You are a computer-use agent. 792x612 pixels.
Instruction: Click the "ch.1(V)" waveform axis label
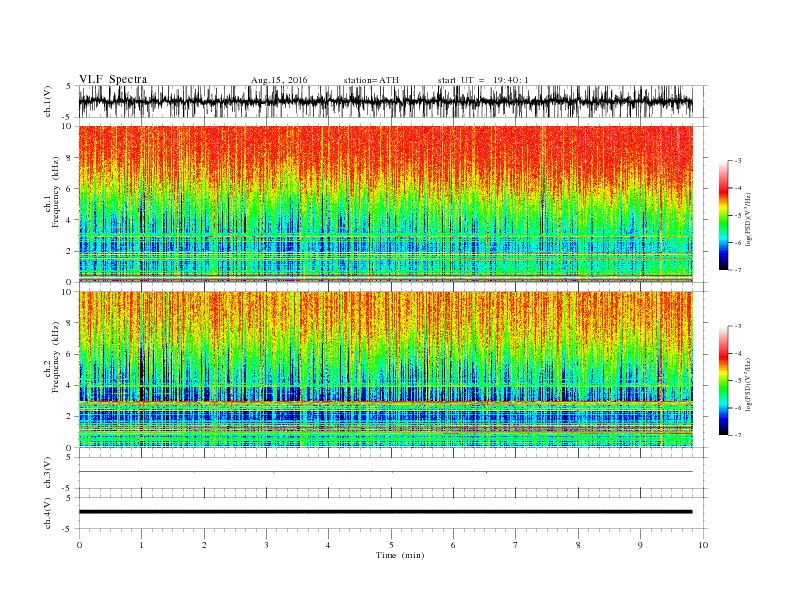tap(48, 101)
